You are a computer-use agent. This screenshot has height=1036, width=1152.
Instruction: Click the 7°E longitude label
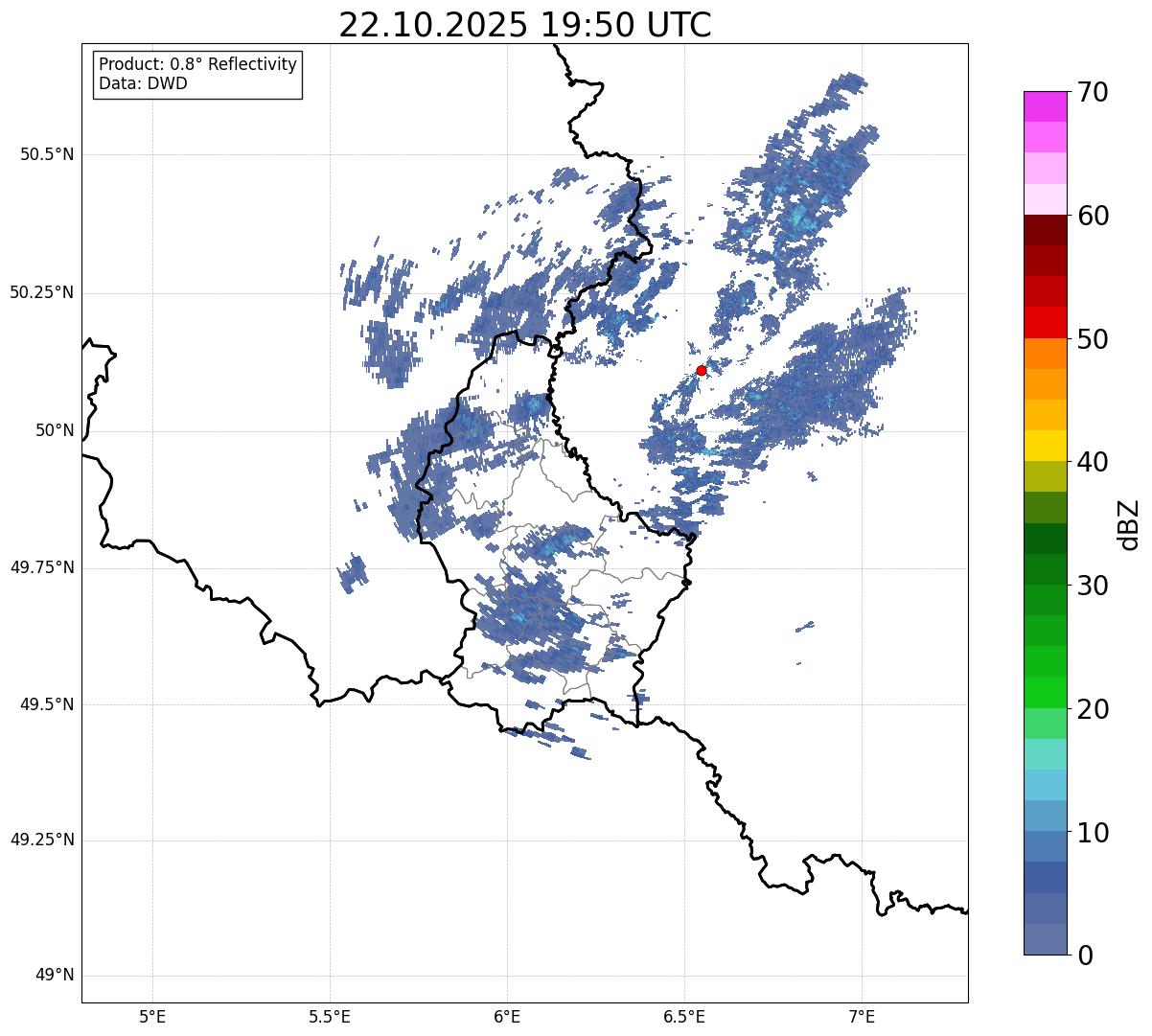coord(862,1016)
